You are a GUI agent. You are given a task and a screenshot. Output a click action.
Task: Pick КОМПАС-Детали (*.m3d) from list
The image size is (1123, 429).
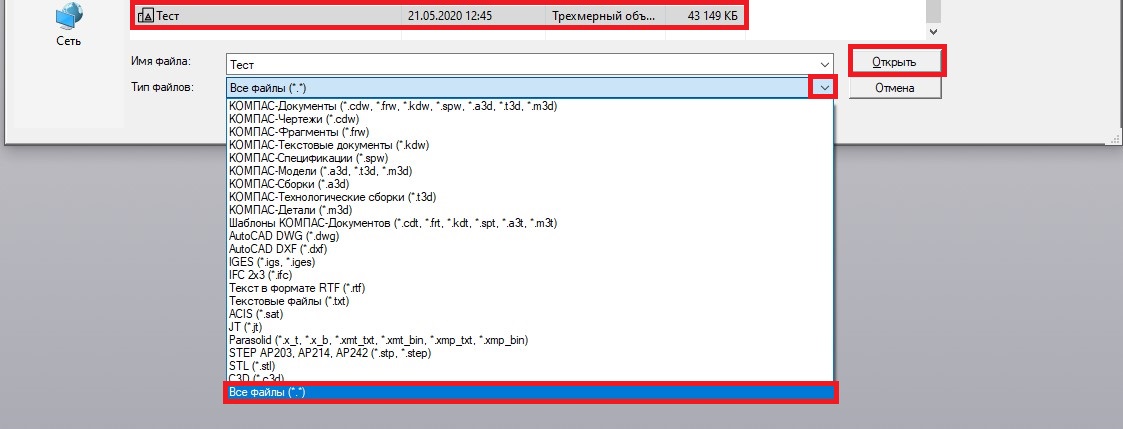tap(290, 210)
